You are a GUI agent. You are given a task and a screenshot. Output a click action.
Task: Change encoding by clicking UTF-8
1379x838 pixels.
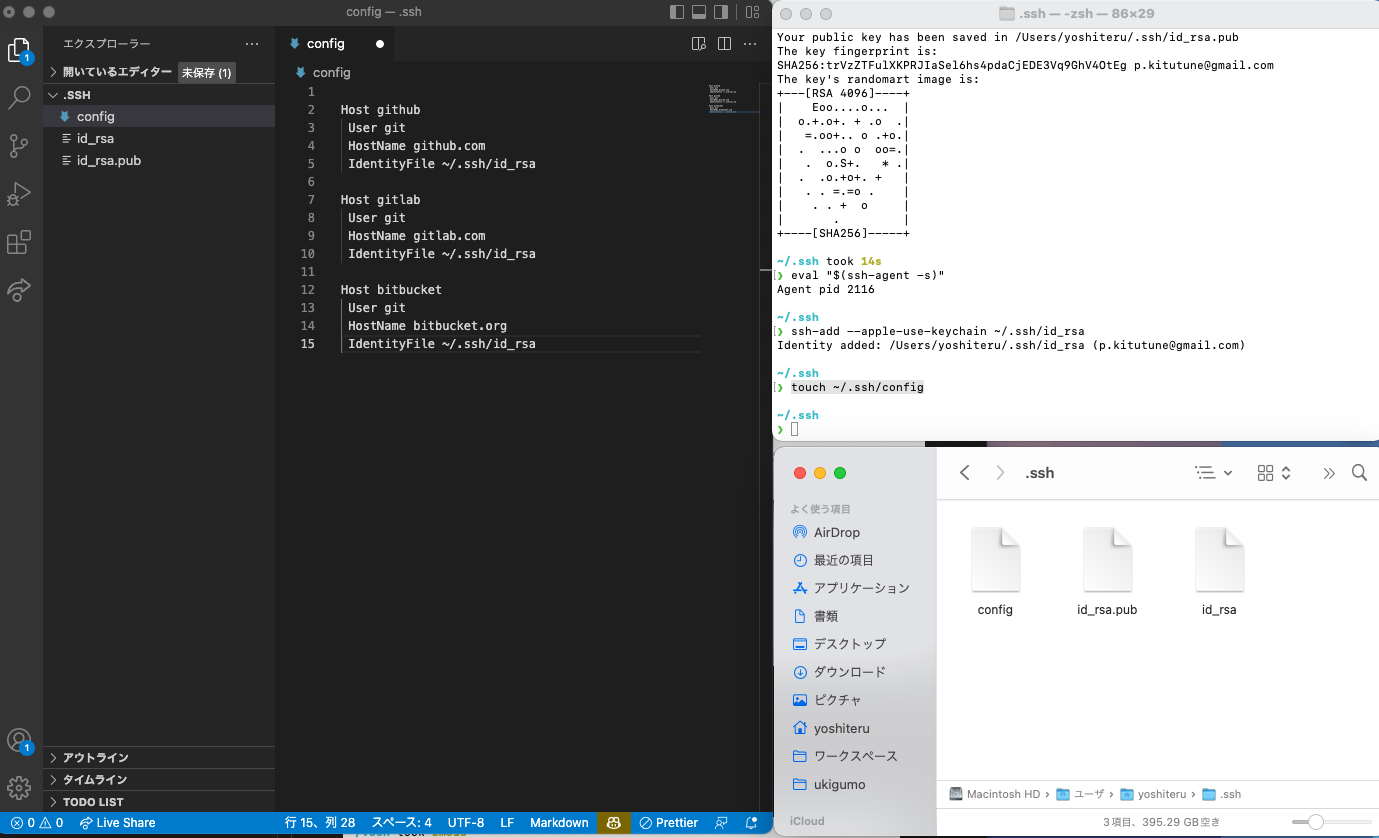point(465,822)
